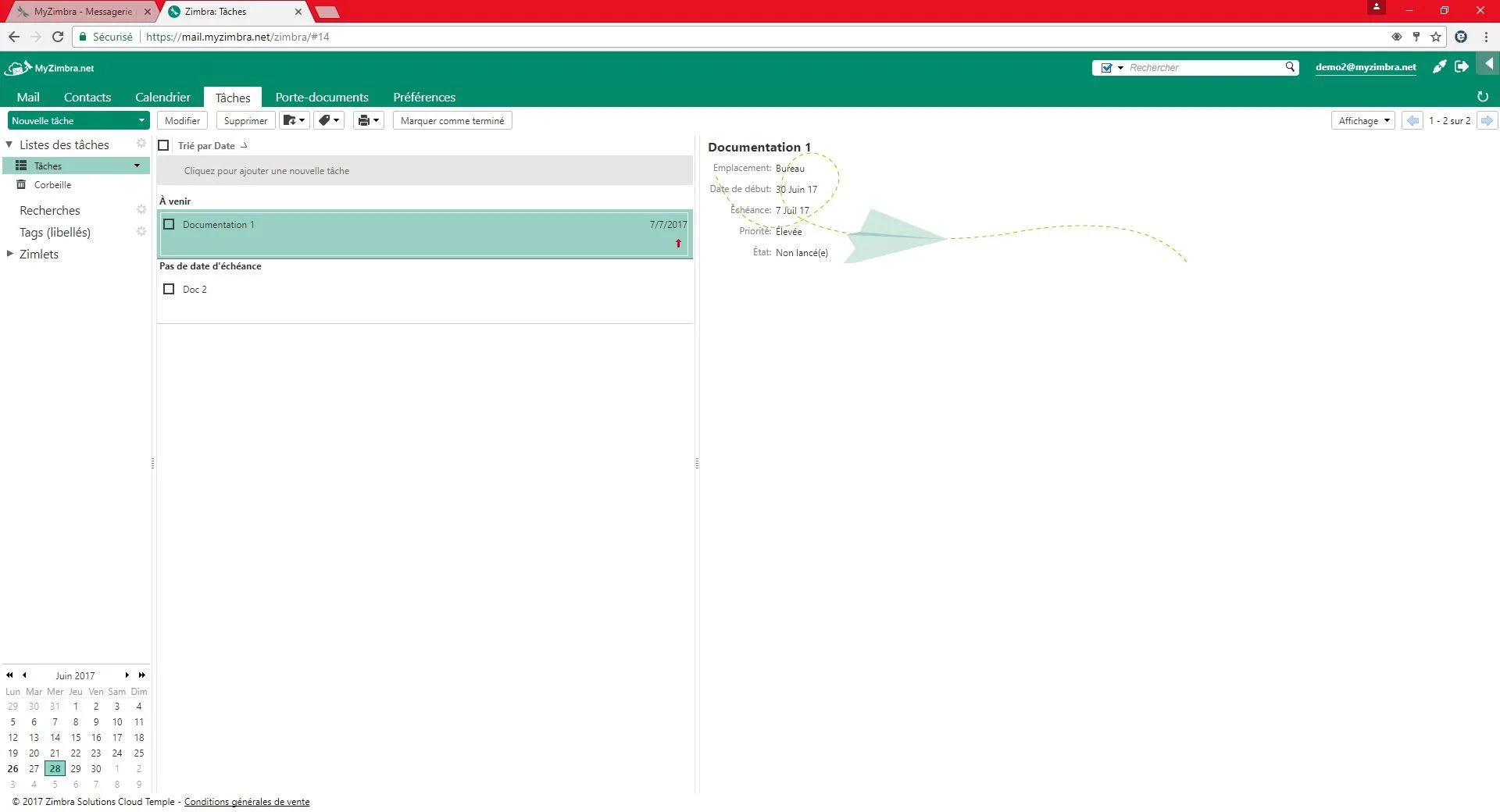Screen dimensions: 1500x812
Task: Open the Nouvelle tâche dropdown arrow
Action: coord(141,120)
